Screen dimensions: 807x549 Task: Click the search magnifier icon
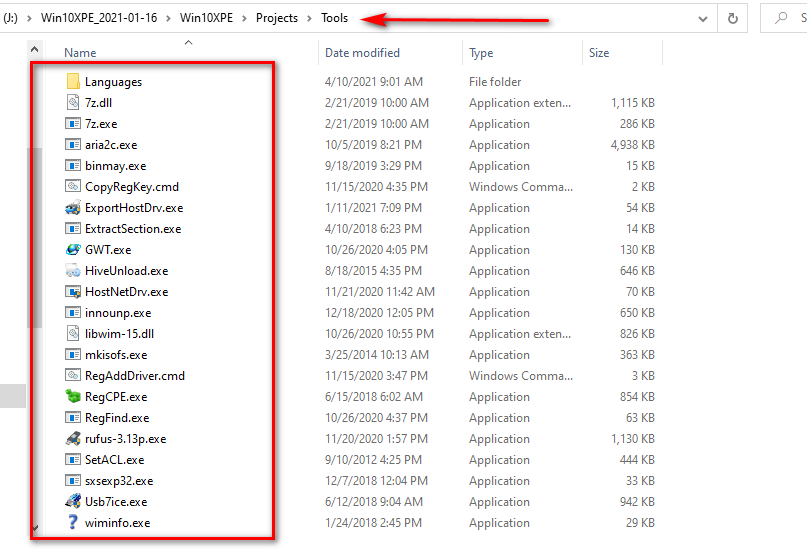[781, 18]
